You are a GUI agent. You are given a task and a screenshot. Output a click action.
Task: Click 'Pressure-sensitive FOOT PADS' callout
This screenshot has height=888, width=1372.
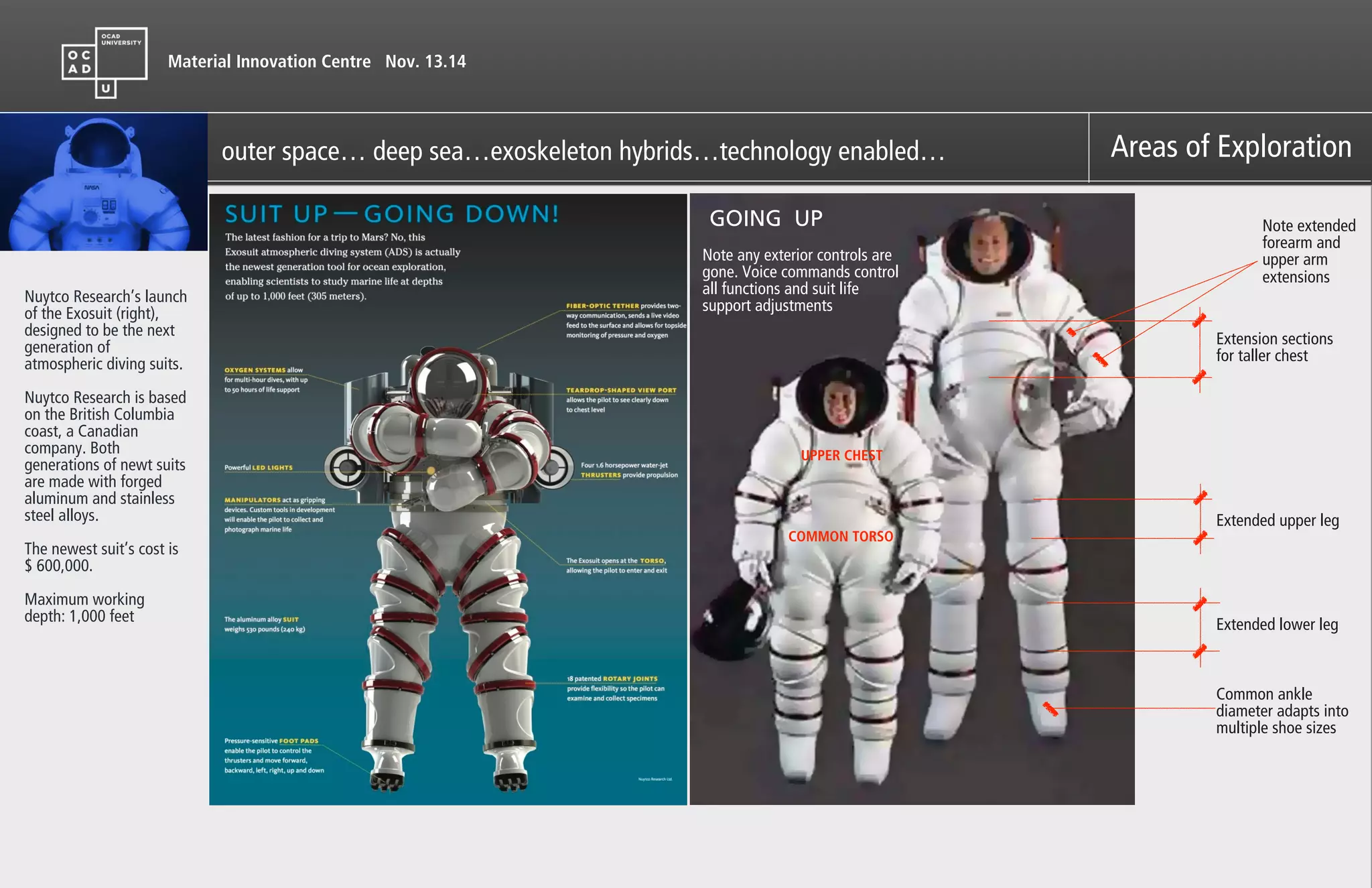coord(274,755)
